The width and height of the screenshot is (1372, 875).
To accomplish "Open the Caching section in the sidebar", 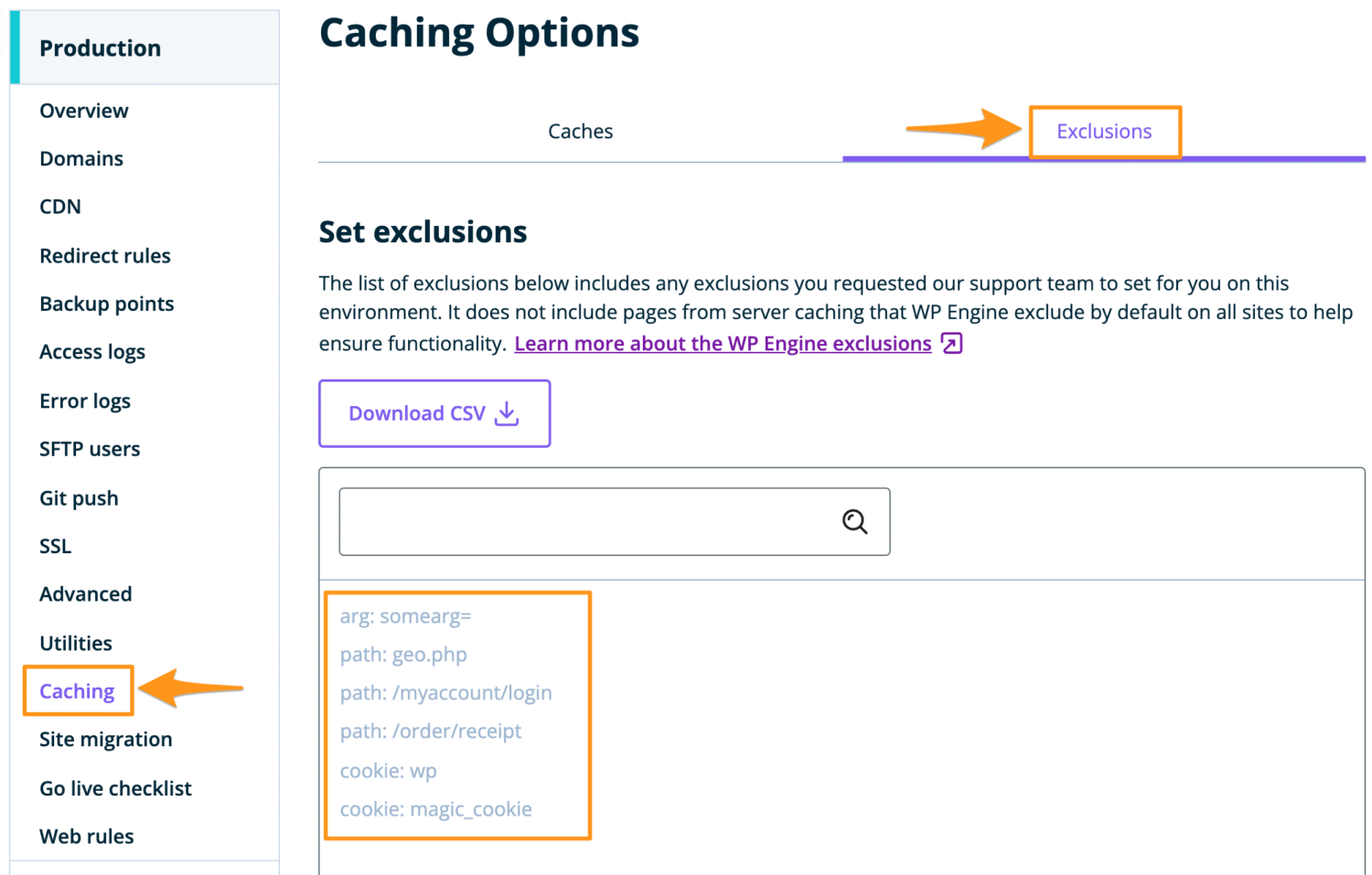I will click(x=78, y=691).
